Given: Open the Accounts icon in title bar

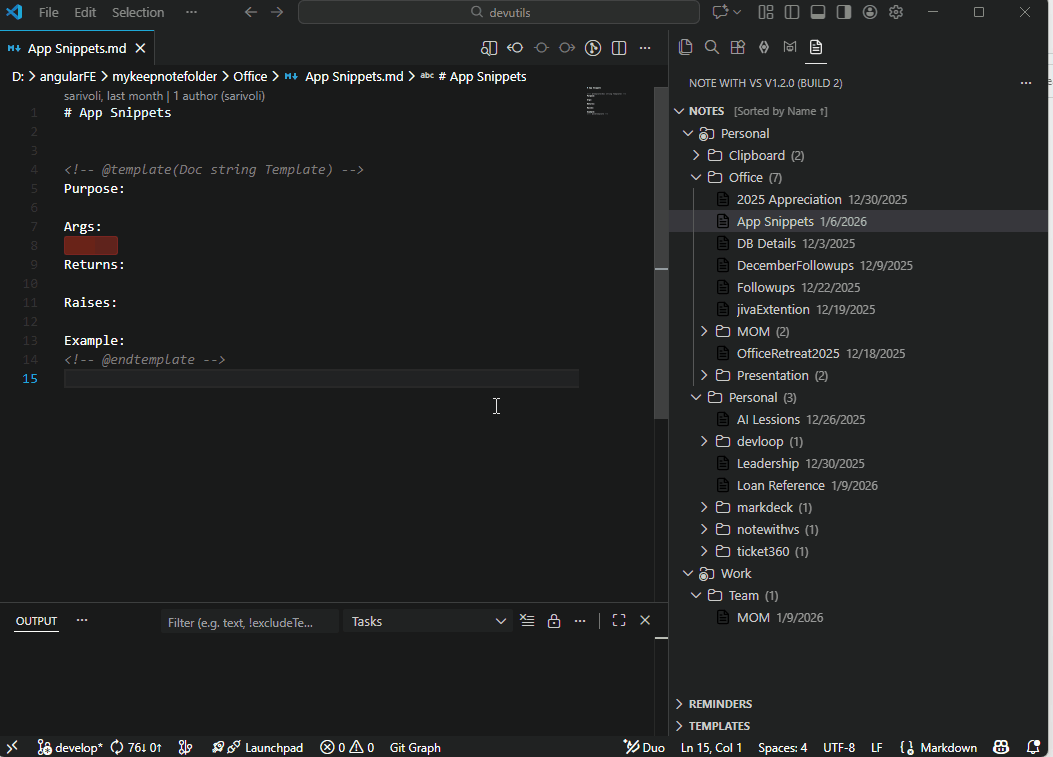Looking at the screenshot, I should point(870,12).
